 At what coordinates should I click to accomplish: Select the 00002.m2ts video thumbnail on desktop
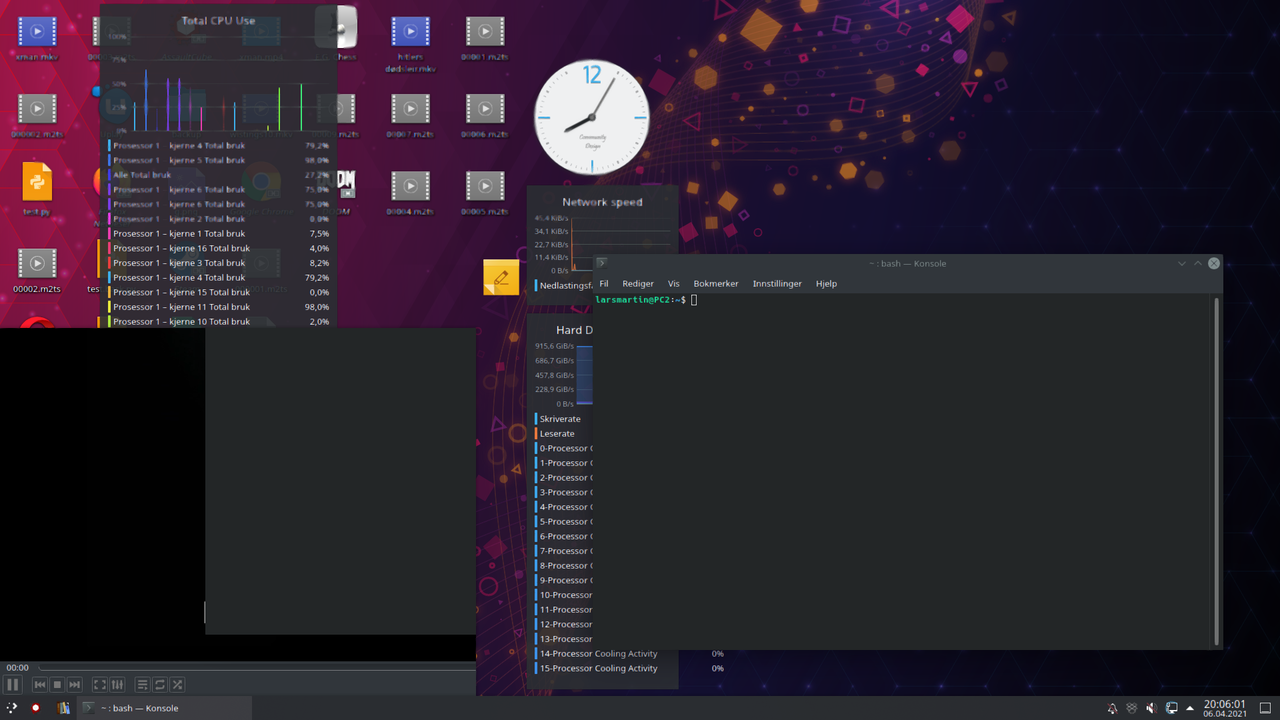pyautogui.click(x=37, y=263)
